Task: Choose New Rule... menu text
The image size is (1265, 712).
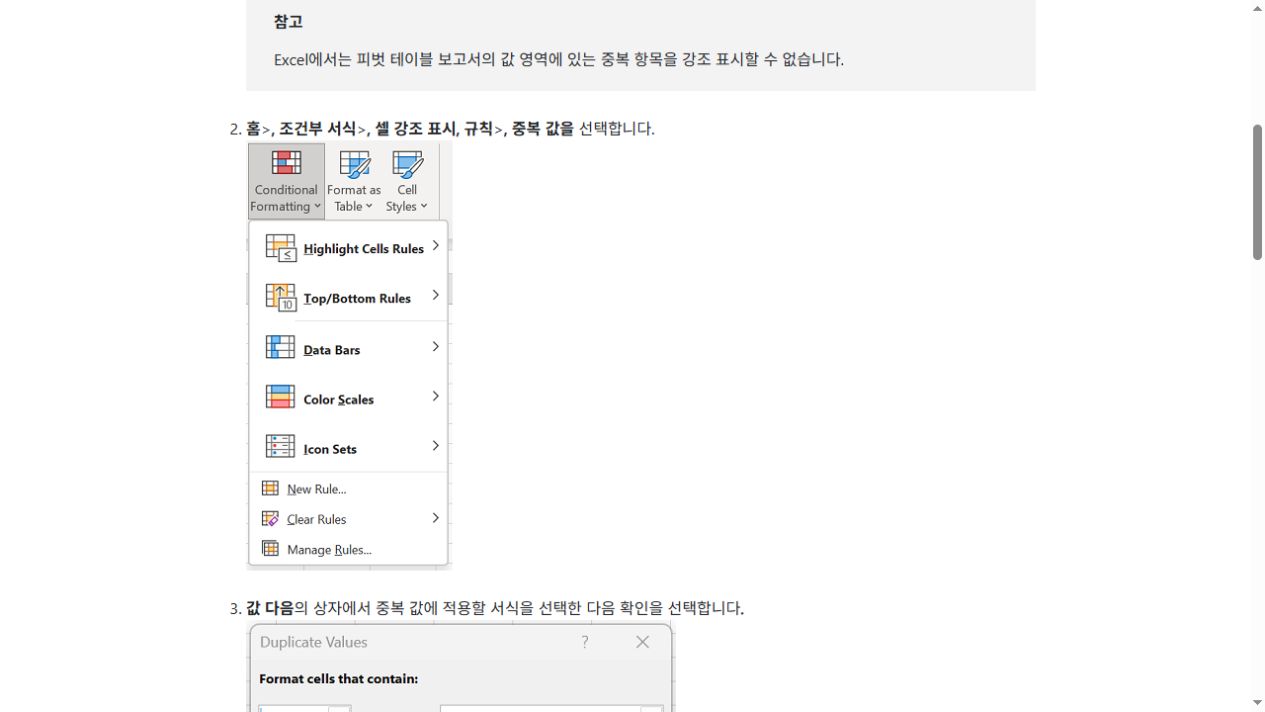Action: pos(317,489)
